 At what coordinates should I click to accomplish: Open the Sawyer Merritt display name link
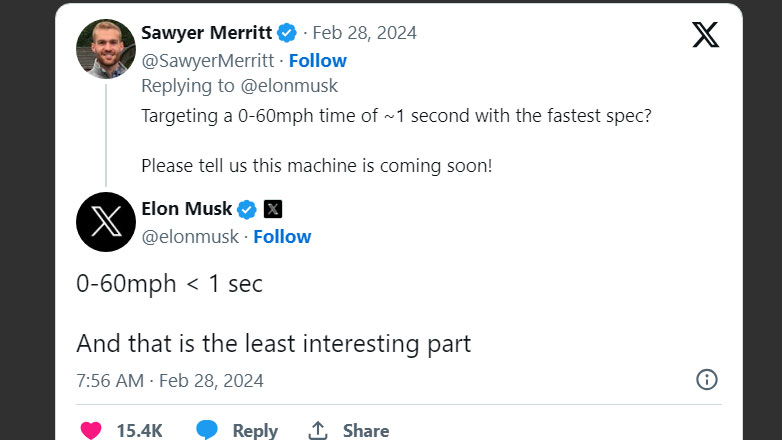[206, 33]
